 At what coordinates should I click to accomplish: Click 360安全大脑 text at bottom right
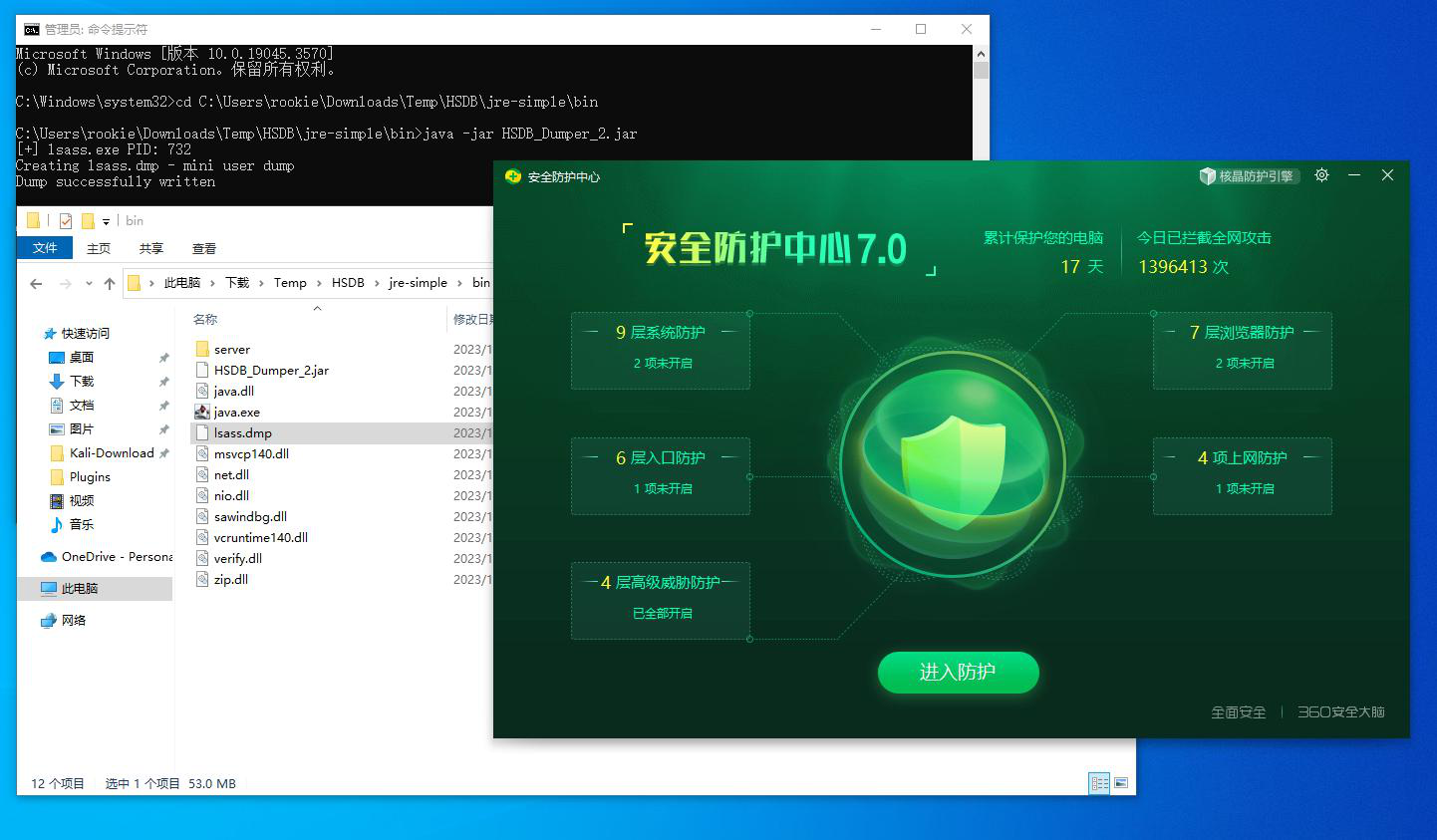pyautogui.click(x=1341, y=711)
